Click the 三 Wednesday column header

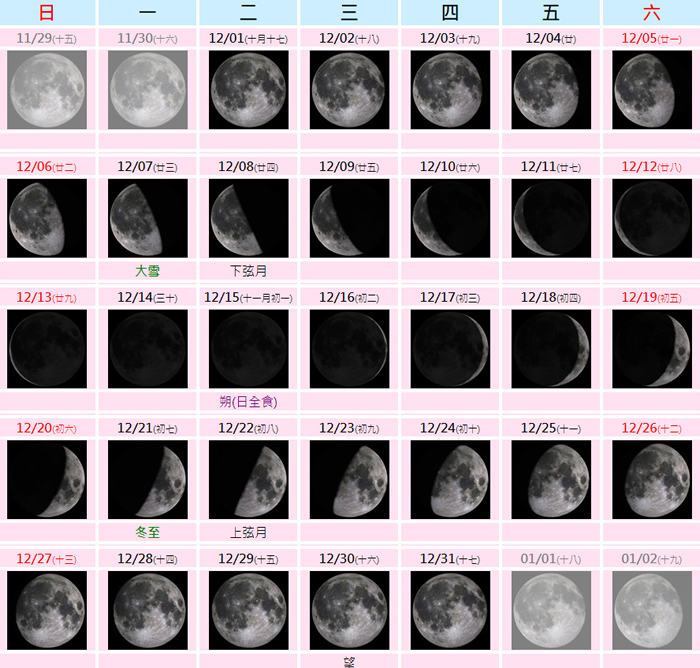click(x=349, y=13)
